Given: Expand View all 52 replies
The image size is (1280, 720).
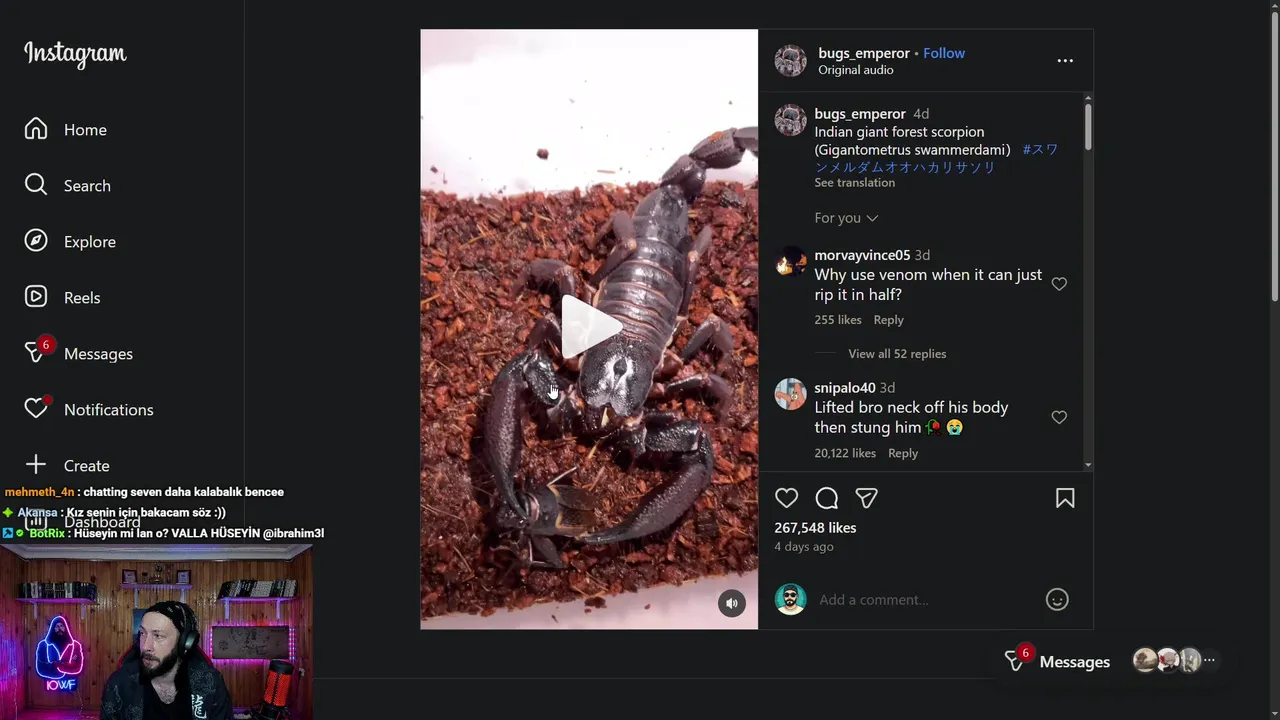Looking at the screenshot, I should coord(897,354).
